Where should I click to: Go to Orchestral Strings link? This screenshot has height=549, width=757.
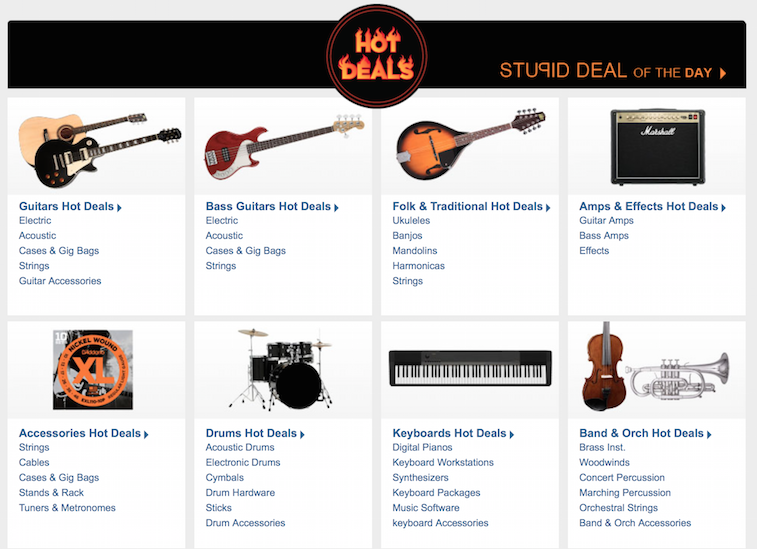pos(618,508)
